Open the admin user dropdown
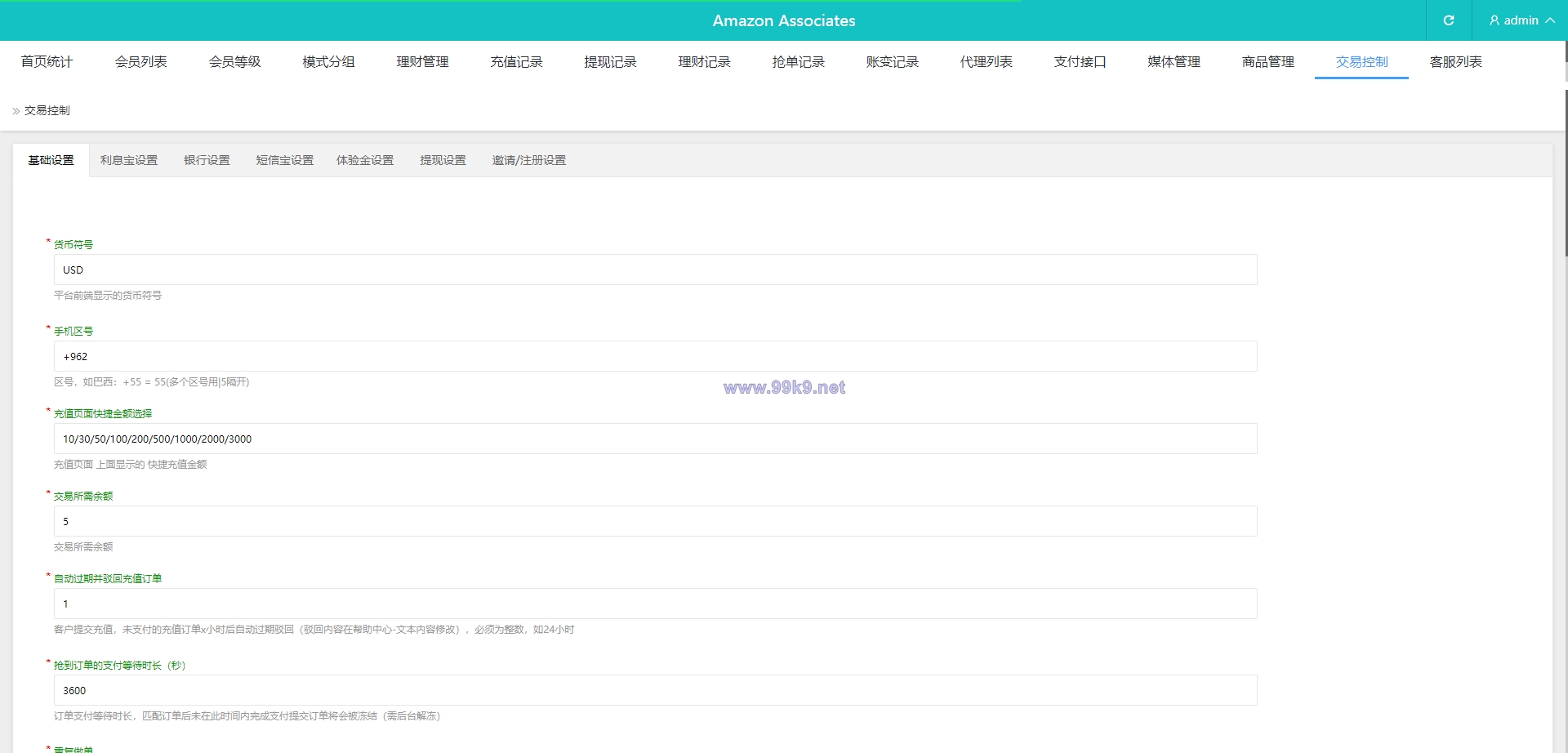The width and height of the screenshot is (1568, 753). coord(1521,20)
